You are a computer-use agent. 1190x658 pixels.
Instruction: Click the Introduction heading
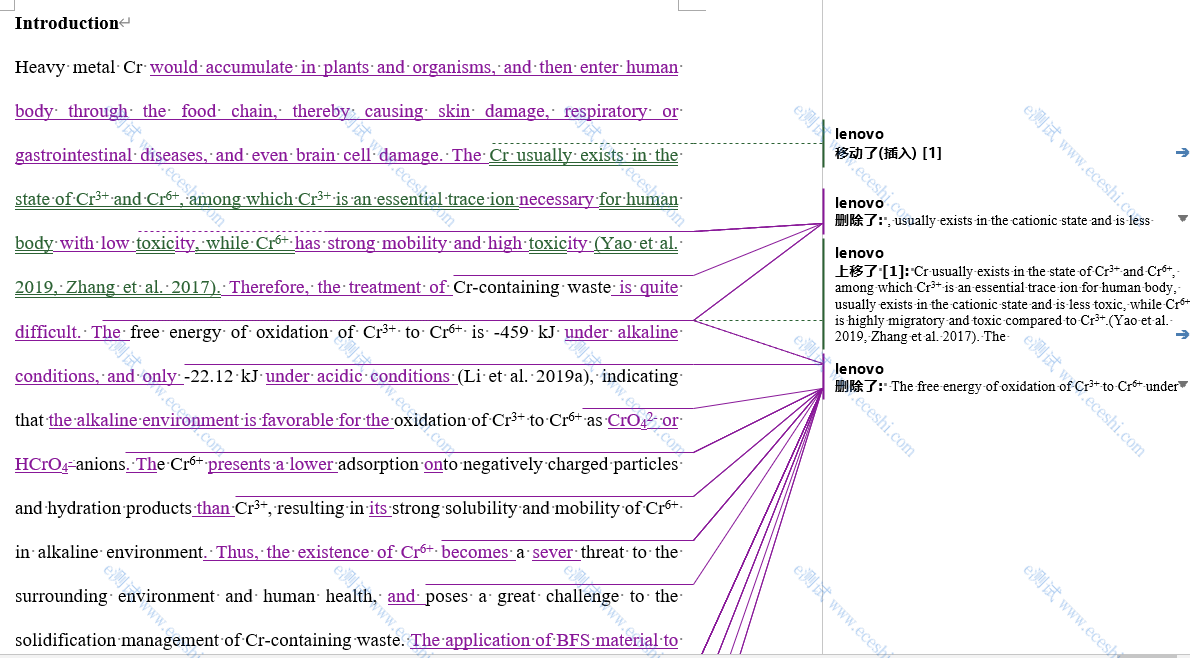click(x=66, y=23)
